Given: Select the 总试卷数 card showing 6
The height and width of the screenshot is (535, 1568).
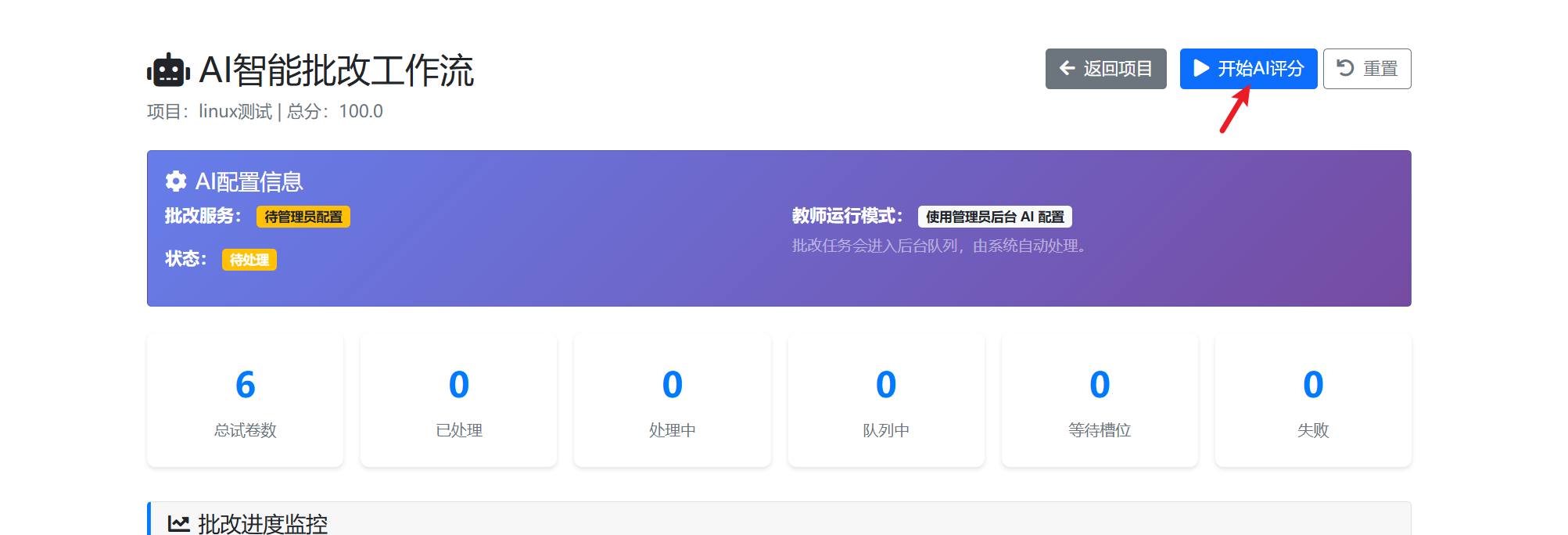Looking at the screenshot, I should (x=245, y=400).
